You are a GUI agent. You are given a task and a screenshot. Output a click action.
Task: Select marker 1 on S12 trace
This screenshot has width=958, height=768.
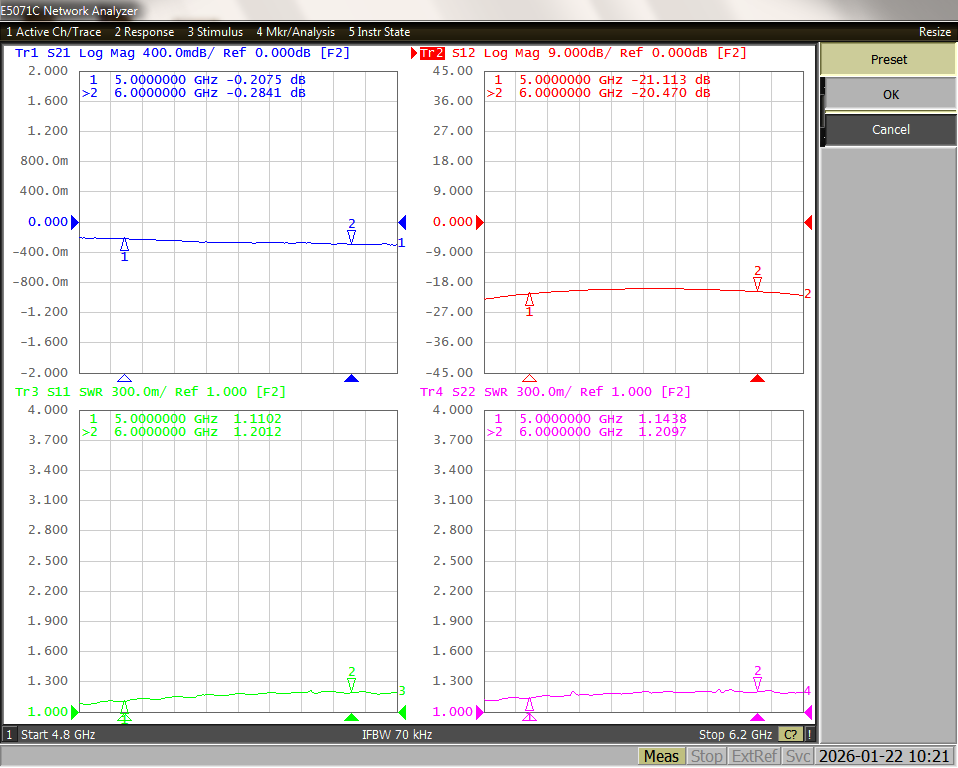click(529, 300)
